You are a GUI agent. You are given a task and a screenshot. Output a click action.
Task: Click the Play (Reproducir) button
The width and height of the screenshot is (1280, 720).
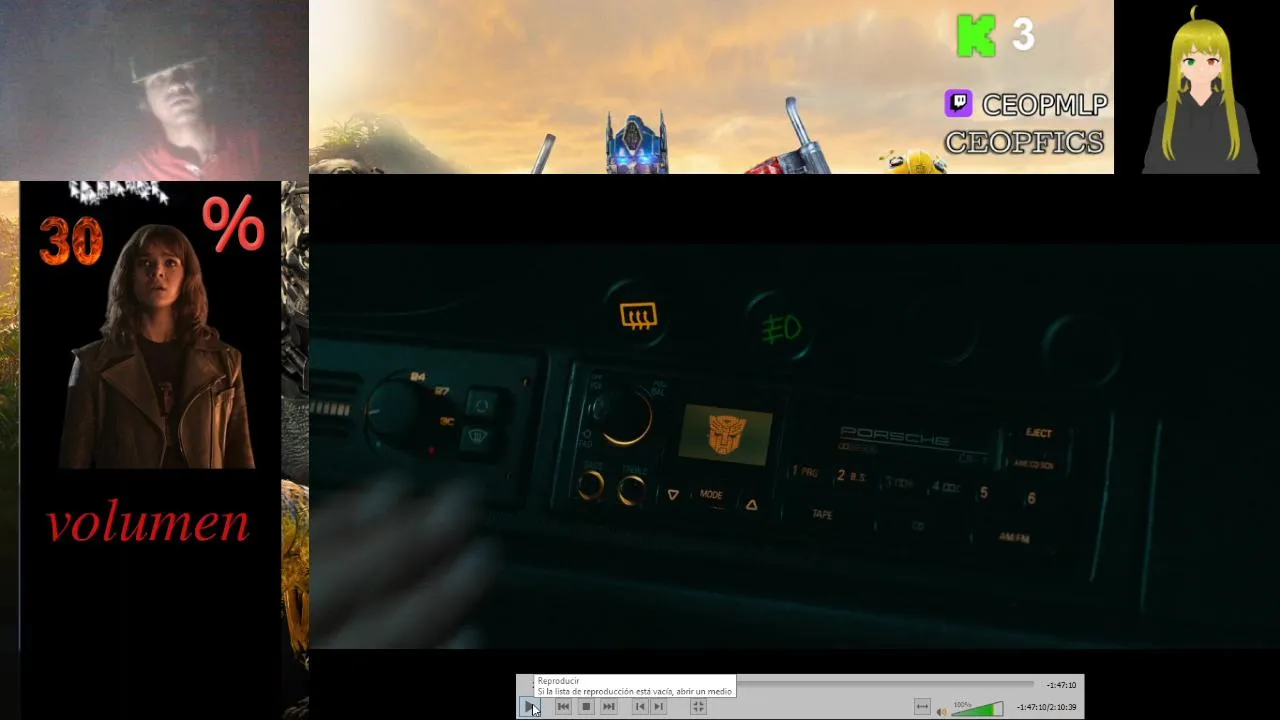[x=529, y=707]
